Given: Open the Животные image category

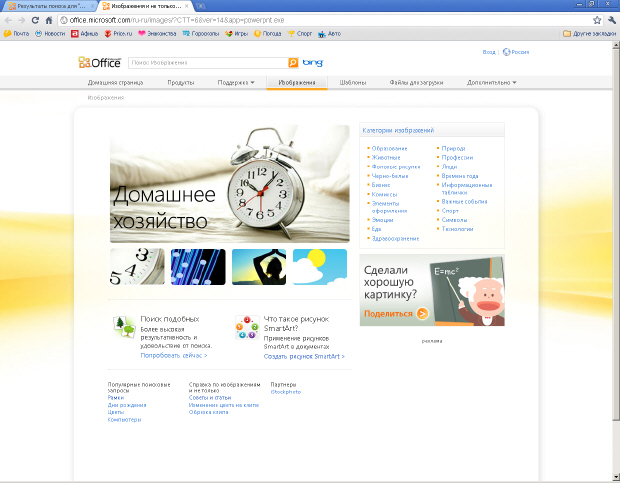Looking at the screenshot, I should [x=386, y=157].
